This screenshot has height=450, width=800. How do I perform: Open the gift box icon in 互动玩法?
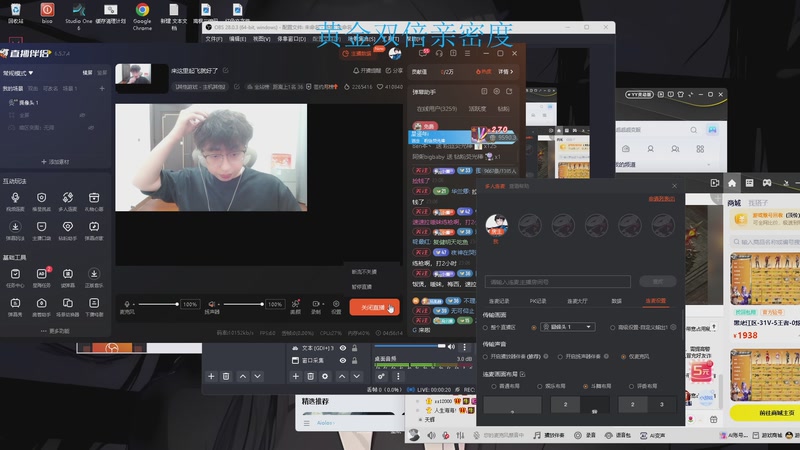pyautogui.click(x=94, y=197)
